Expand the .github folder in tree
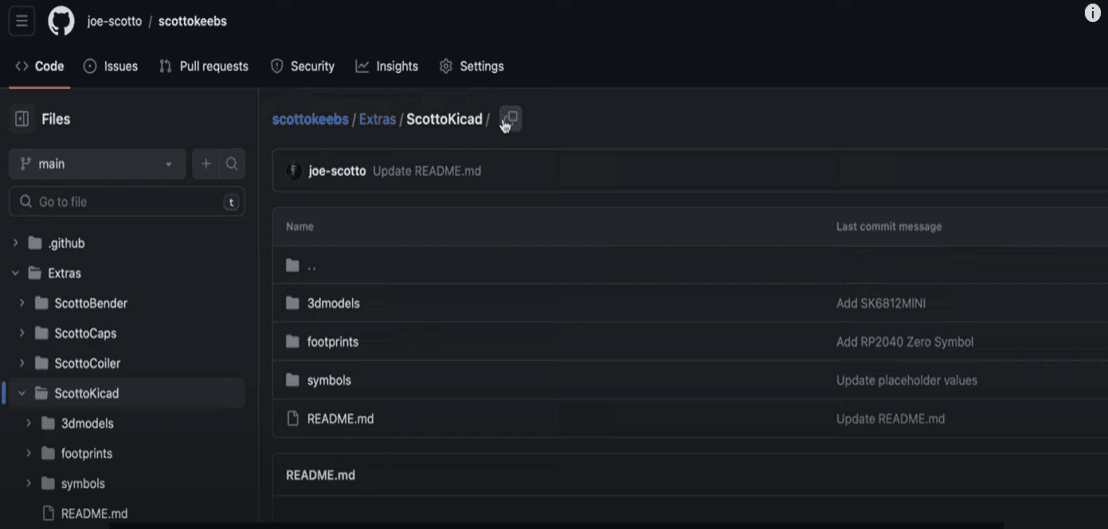This screenshot has width=1108, height=529. [x=16, y=243]
